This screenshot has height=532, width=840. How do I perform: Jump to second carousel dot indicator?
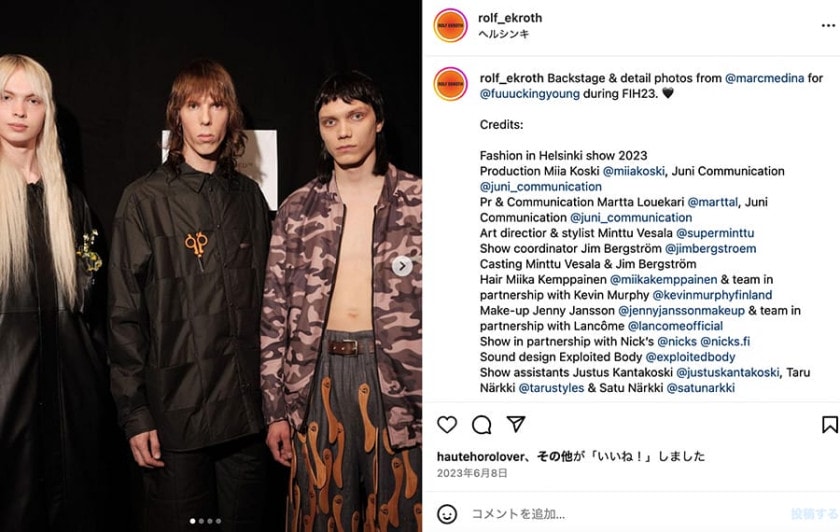point(201,521)
